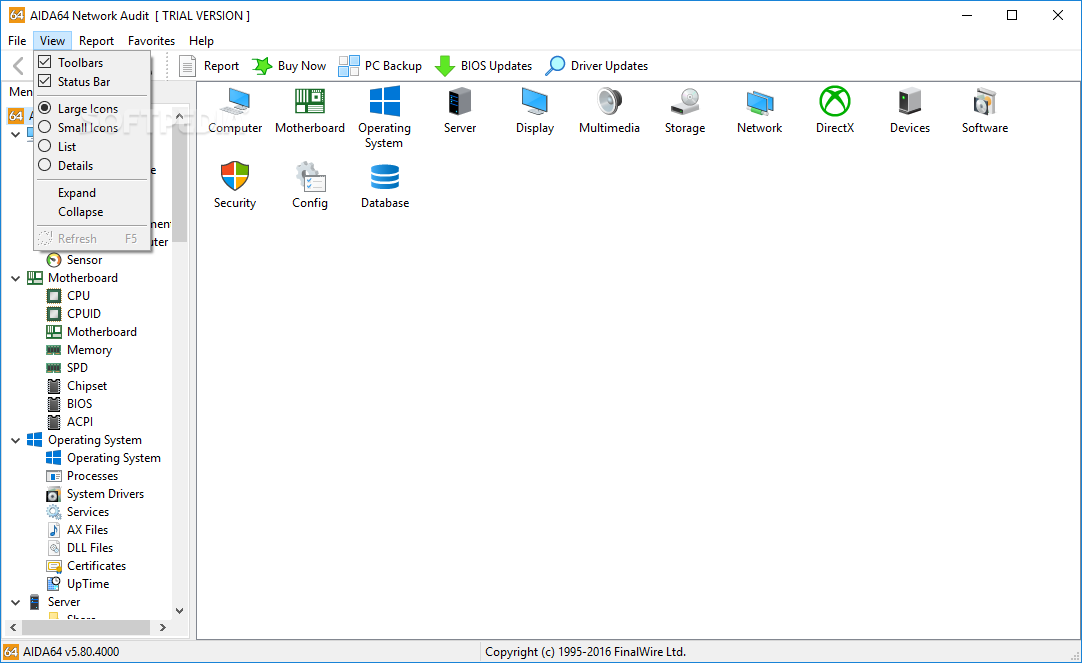Collapse the Motherboard tree node

(16, 279)
